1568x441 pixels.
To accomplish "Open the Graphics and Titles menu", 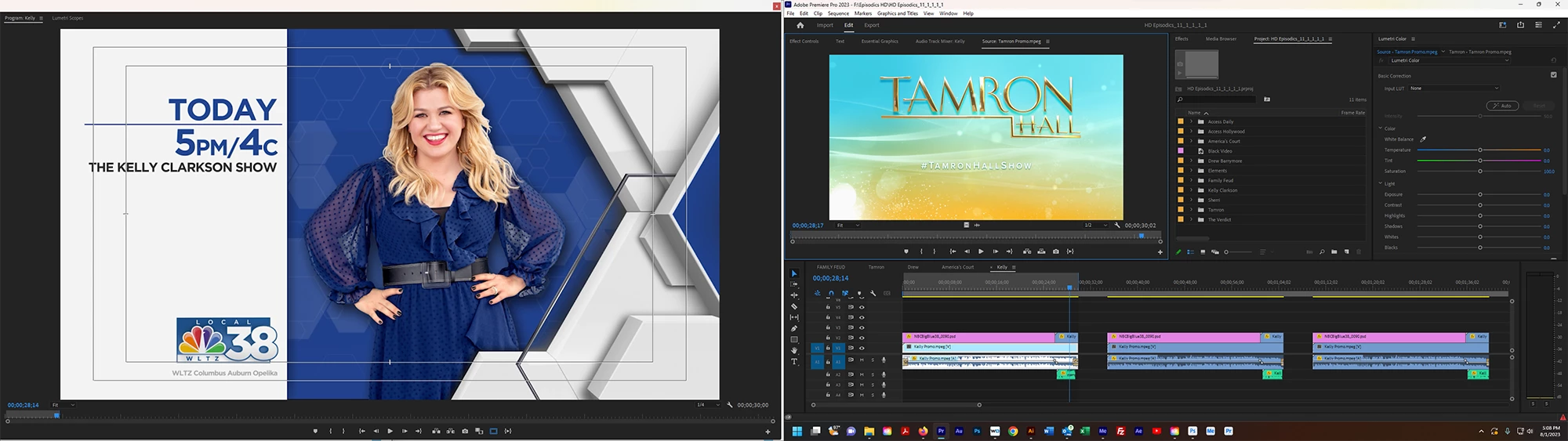I will click(x=898, y=13).
